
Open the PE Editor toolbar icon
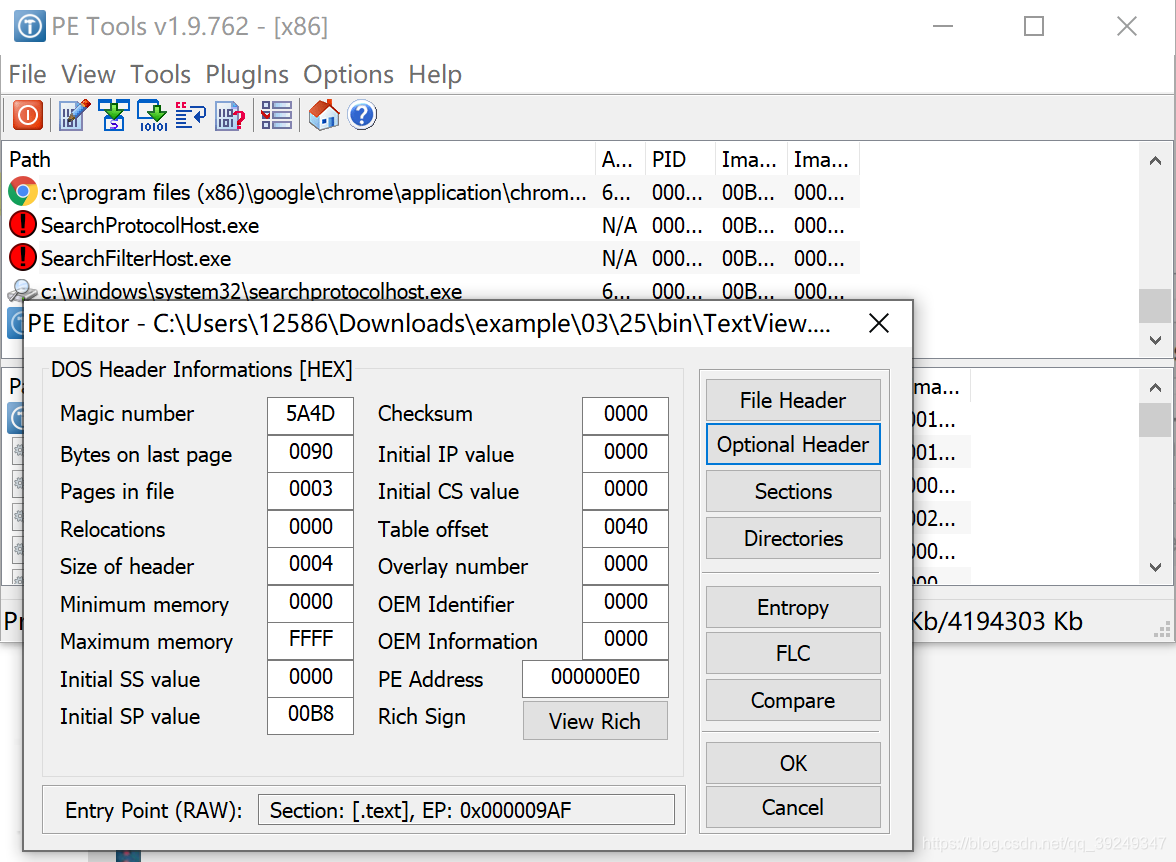tap(72, 115)
